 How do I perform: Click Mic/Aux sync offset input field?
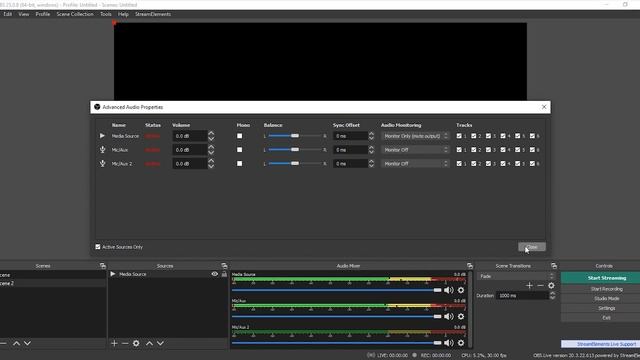350,150
